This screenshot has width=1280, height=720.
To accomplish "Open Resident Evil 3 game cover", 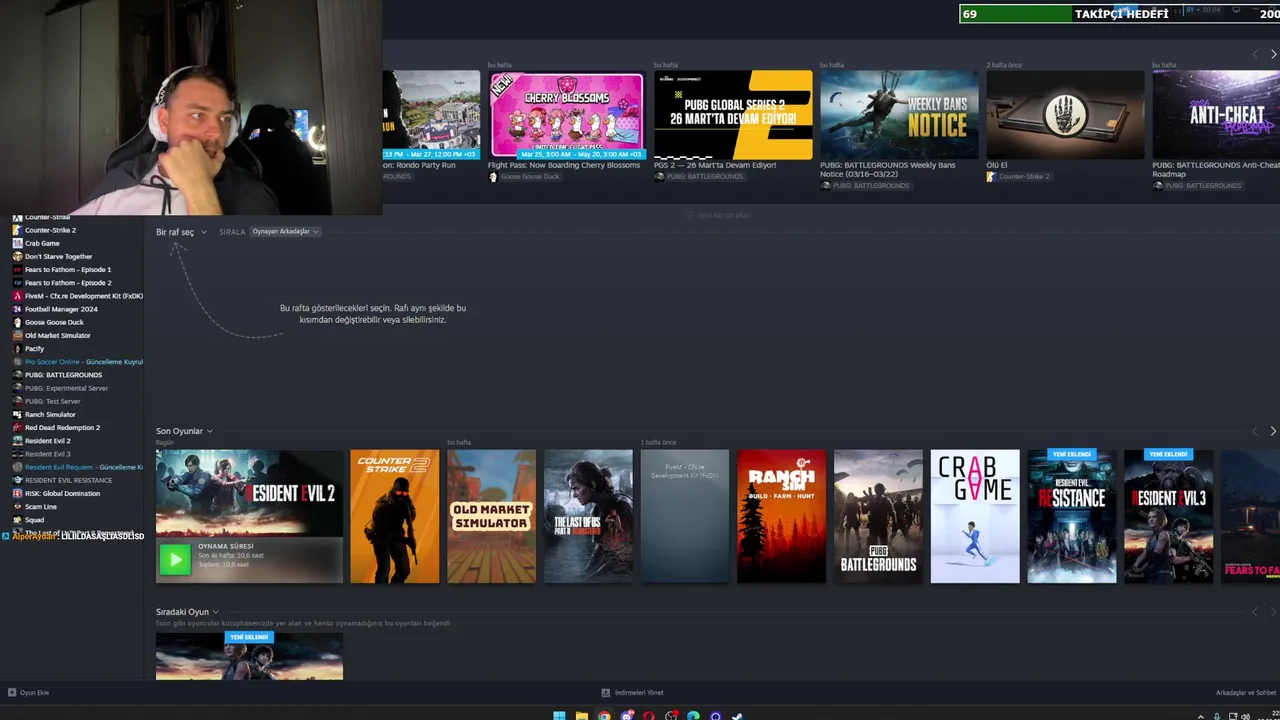I will [1168, 516].
